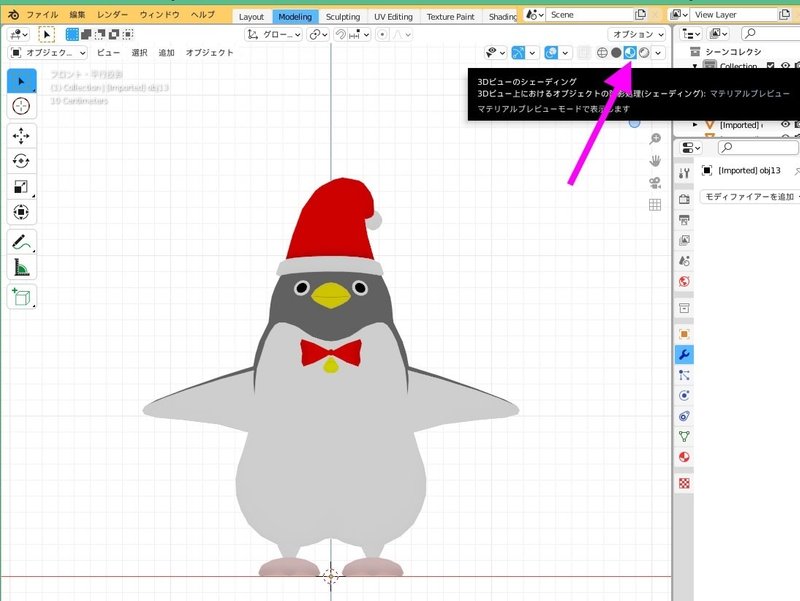
Task: Activate the Rotate tool
Action: [x=21, y=161]
